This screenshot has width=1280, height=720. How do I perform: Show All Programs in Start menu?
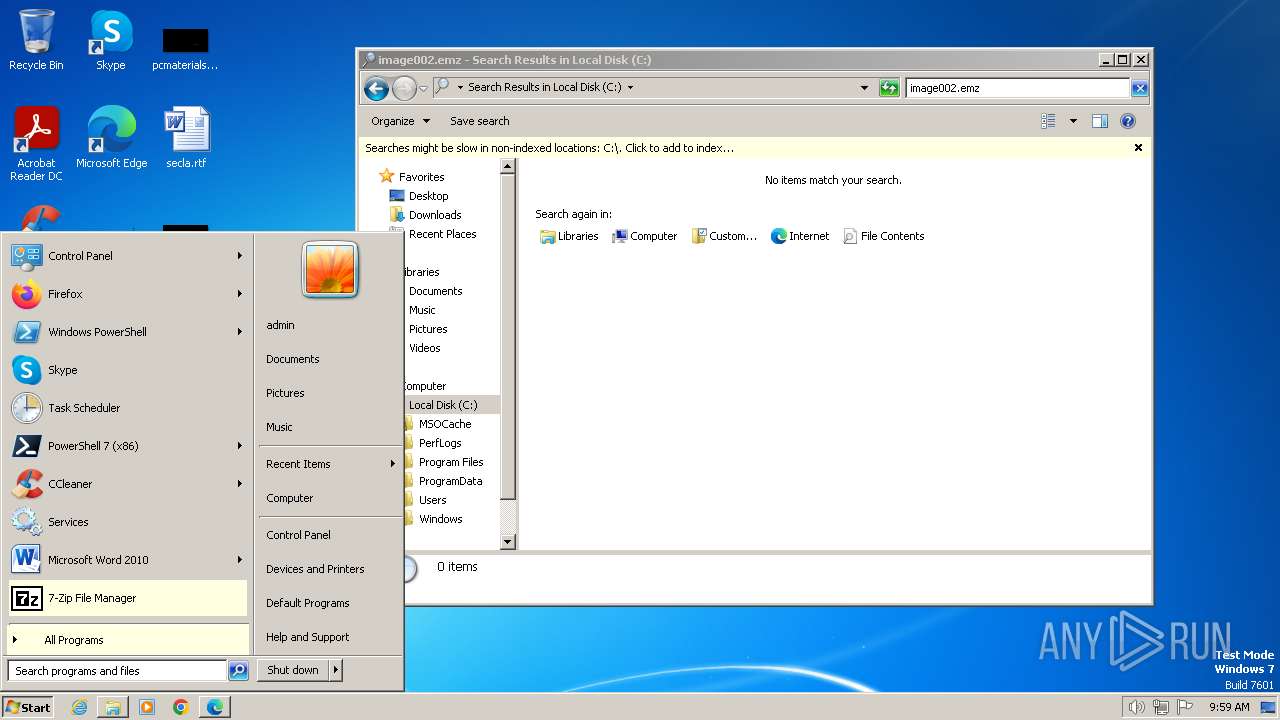pos(127,640)
